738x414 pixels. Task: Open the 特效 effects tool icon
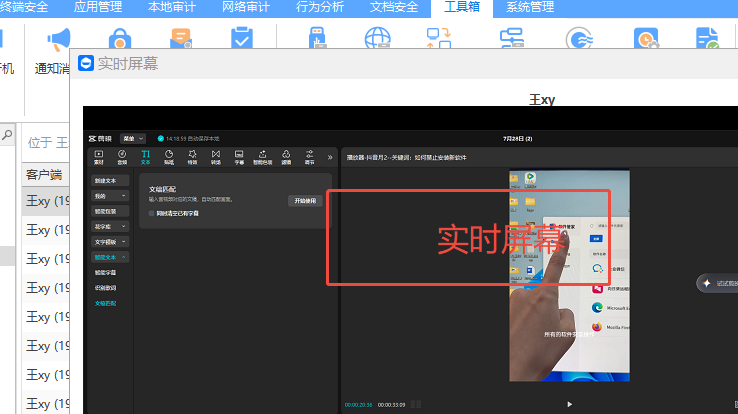[x=192, y=157]
